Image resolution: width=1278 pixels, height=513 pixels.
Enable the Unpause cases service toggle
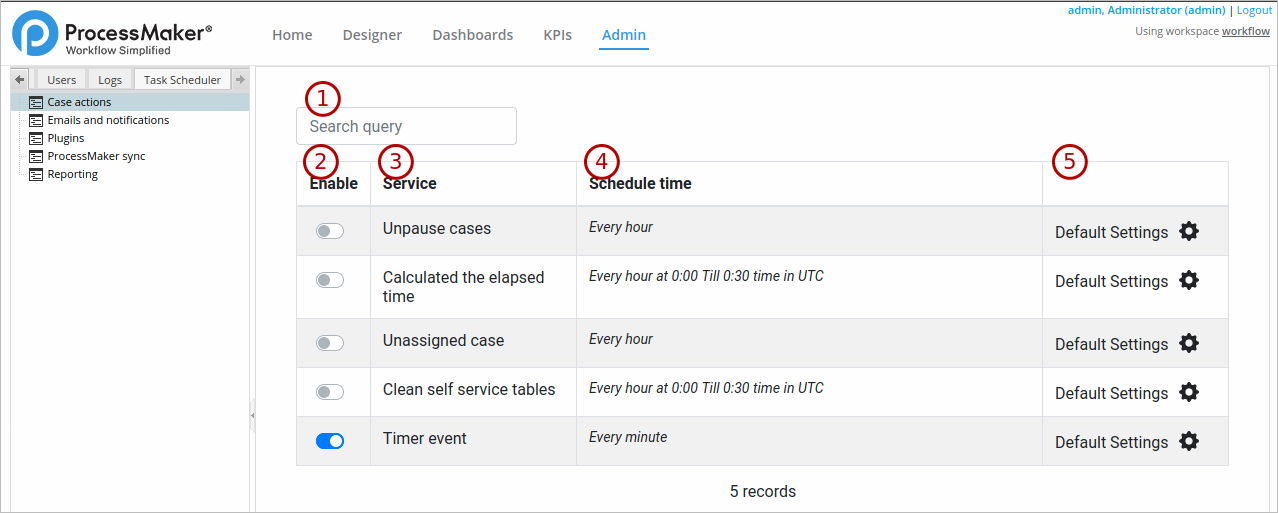329,231
